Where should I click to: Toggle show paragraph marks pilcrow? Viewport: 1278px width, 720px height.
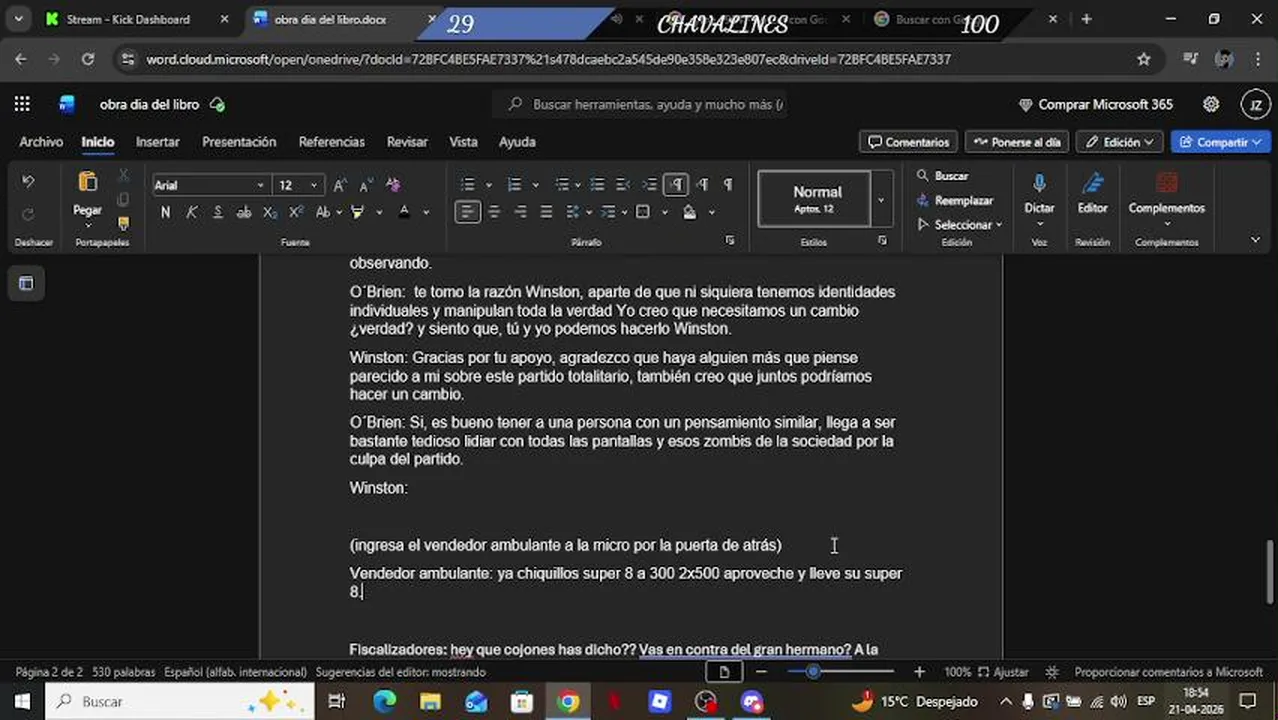click(x=728, y=185)
